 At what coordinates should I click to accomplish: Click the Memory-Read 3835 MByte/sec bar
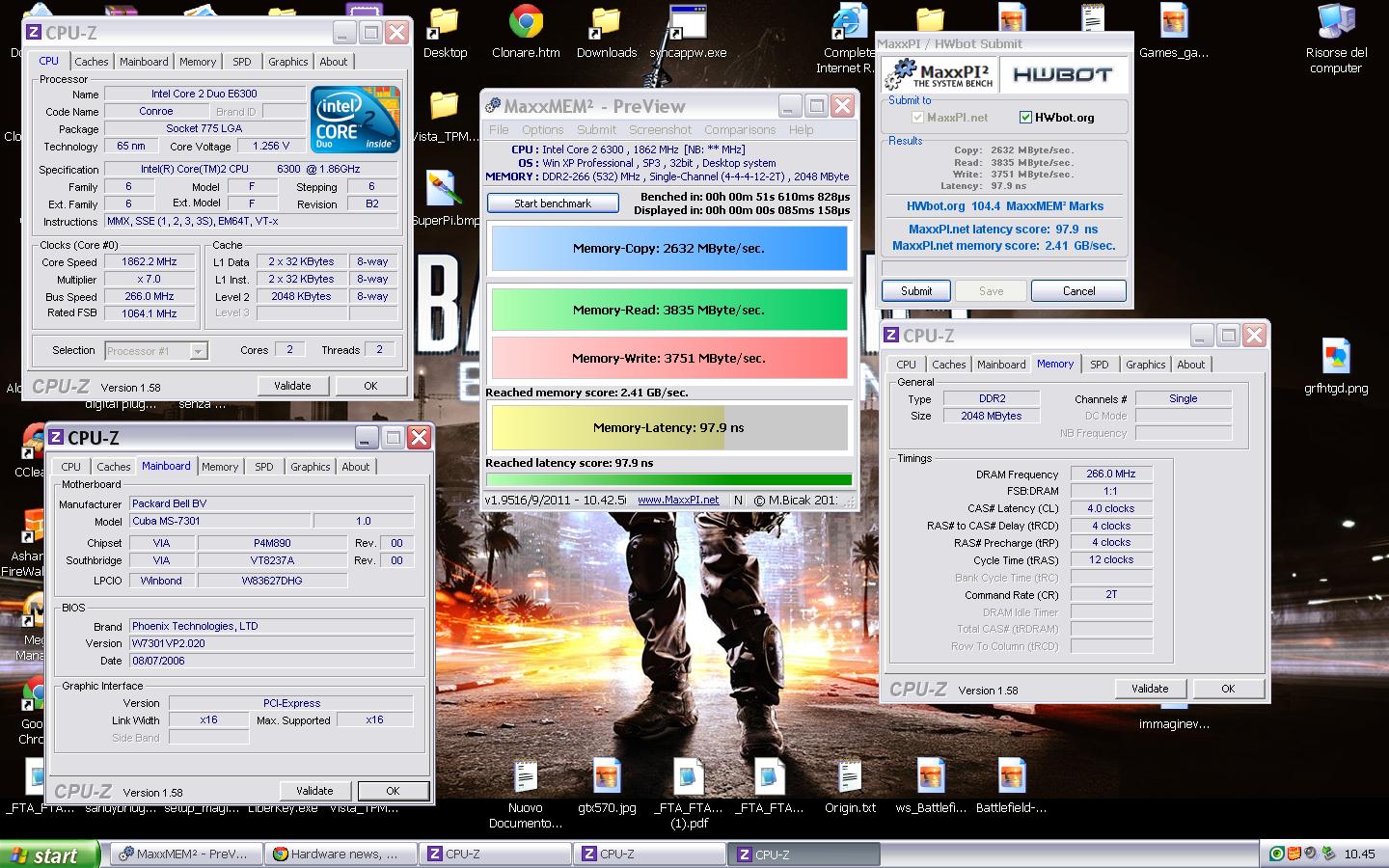(x=669, y=310)
